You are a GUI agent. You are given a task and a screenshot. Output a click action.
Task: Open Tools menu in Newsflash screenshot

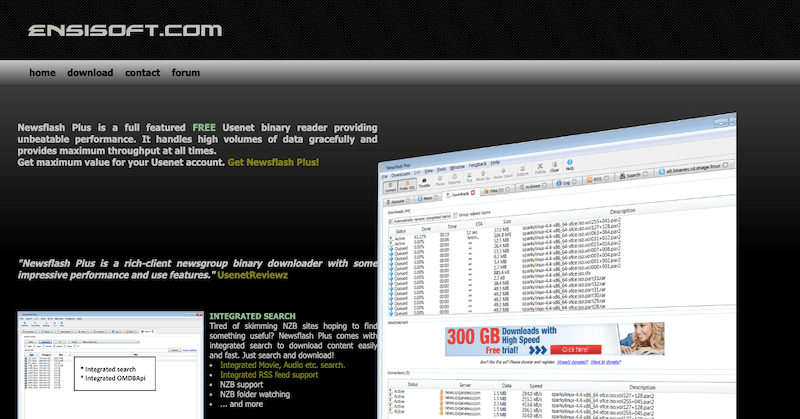coord(441,169)
